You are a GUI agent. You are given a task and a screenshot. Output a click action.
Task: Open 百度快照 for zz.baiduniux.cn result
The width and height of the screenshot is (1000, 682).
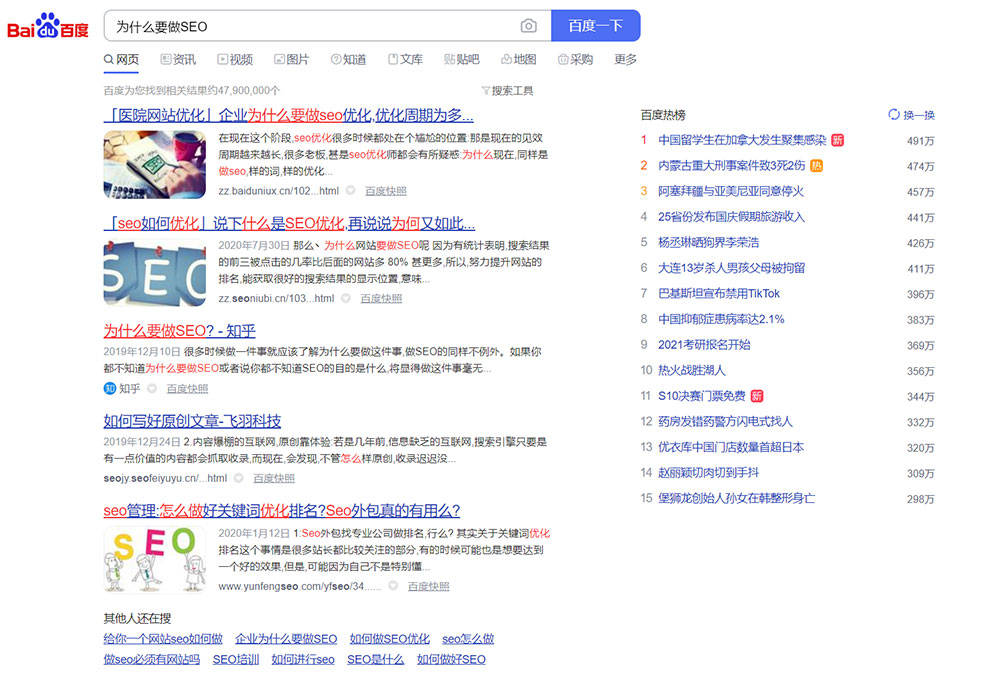coord(386,191)
